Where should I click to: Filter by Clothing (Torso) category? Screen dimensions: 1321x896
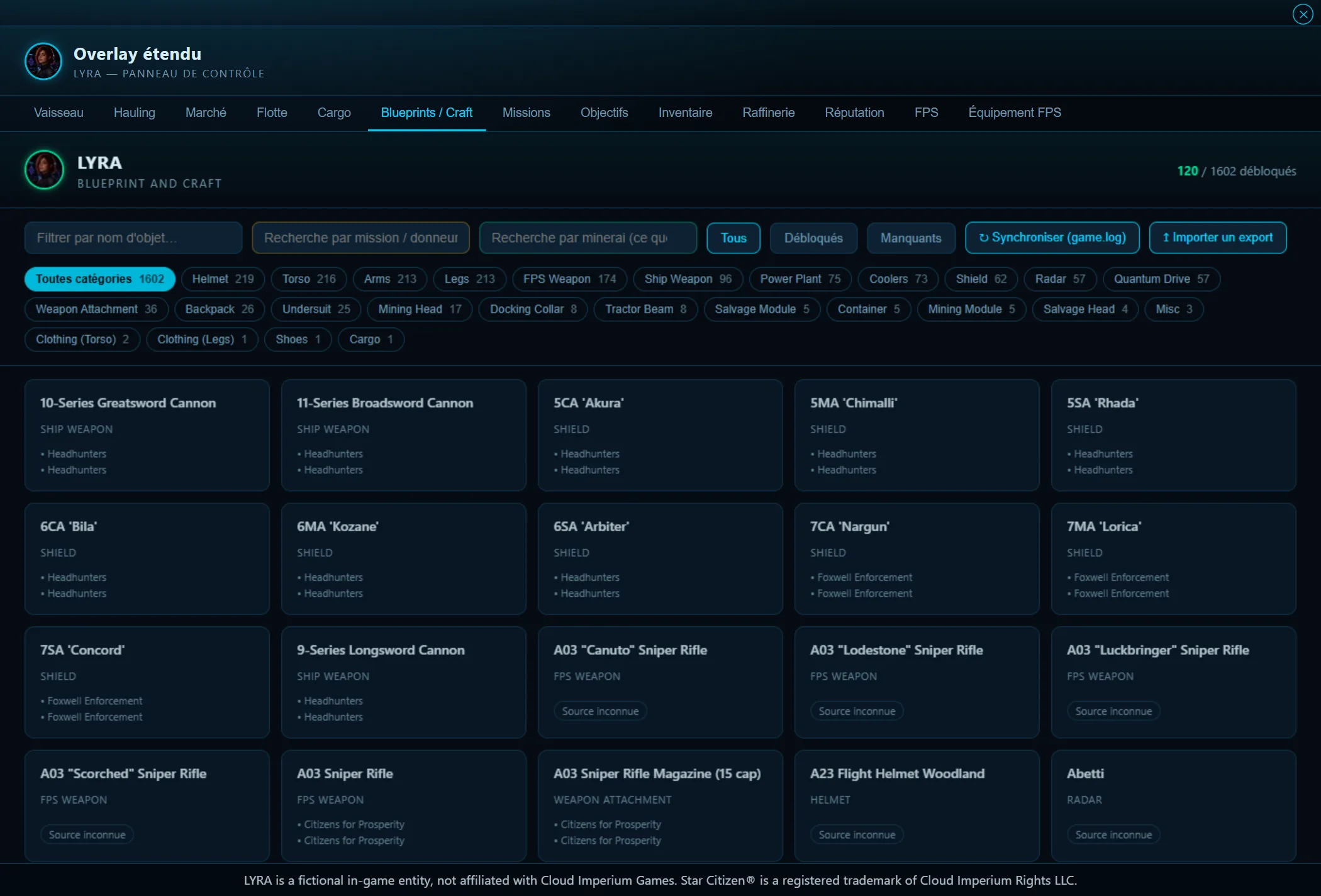82,340
